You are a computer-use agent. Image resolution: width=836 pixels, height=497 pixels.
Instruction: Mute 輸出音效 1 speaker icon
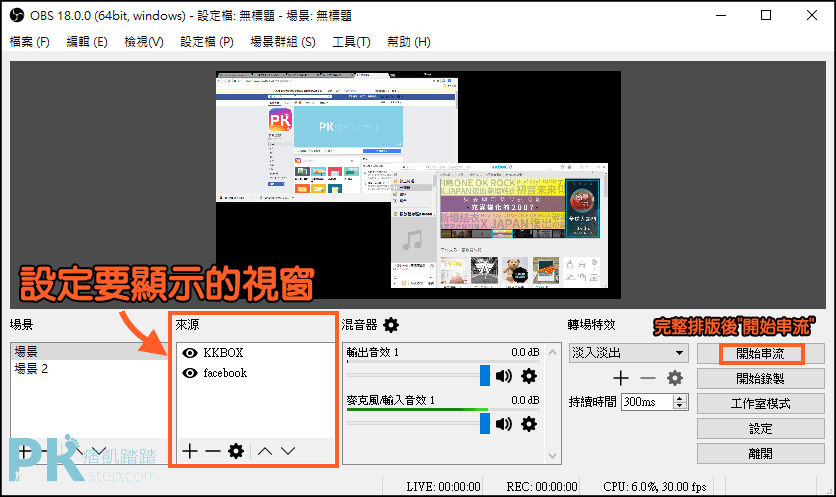[x=503, y=376]
